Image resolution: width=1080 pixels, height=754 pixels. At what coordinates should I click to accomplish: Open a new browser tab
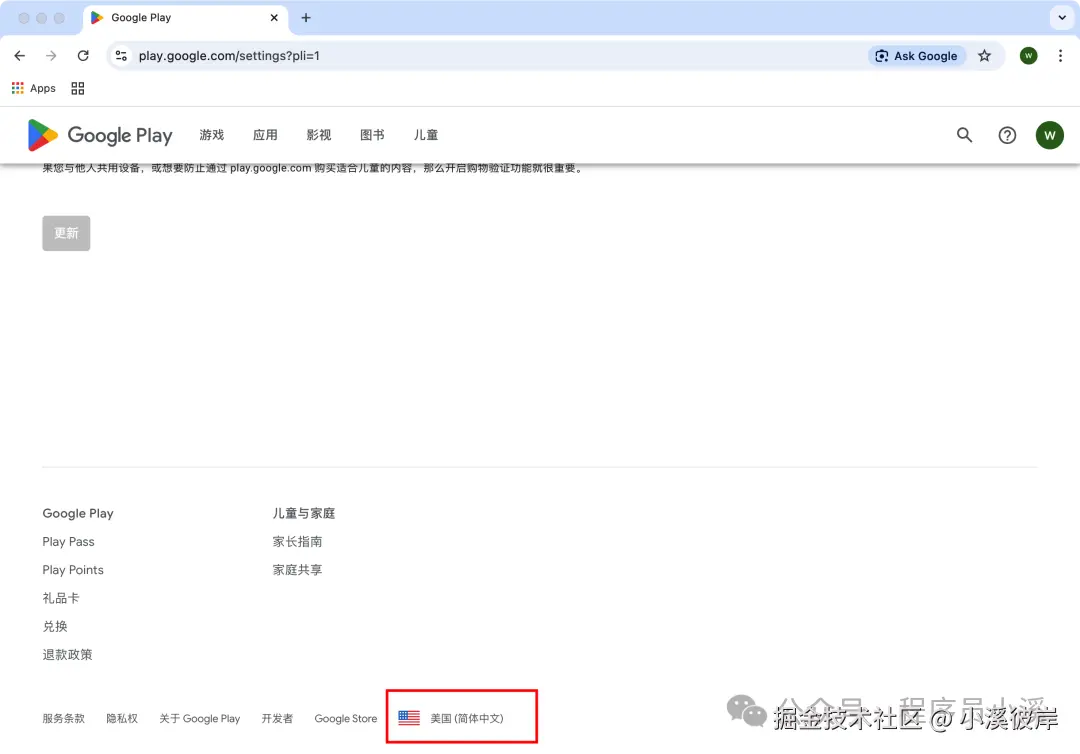(306, 17)
